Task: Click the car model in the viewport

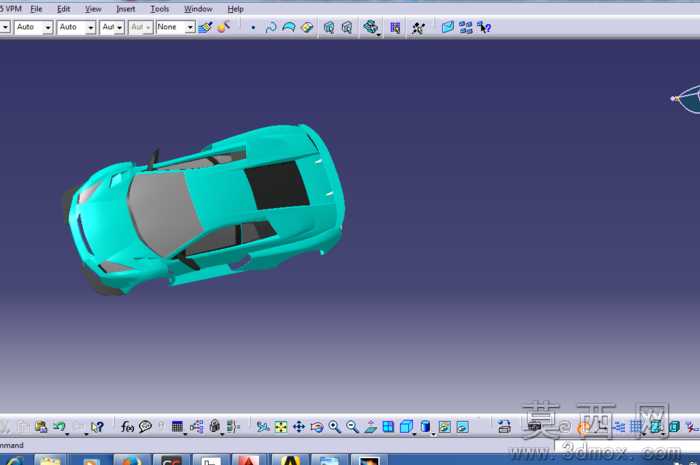Action: point(205,210)
